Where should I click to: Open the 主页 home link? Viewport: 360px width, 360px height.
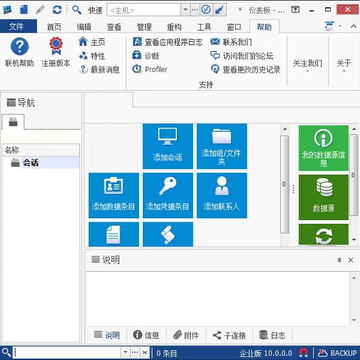[x=92, y=42]
